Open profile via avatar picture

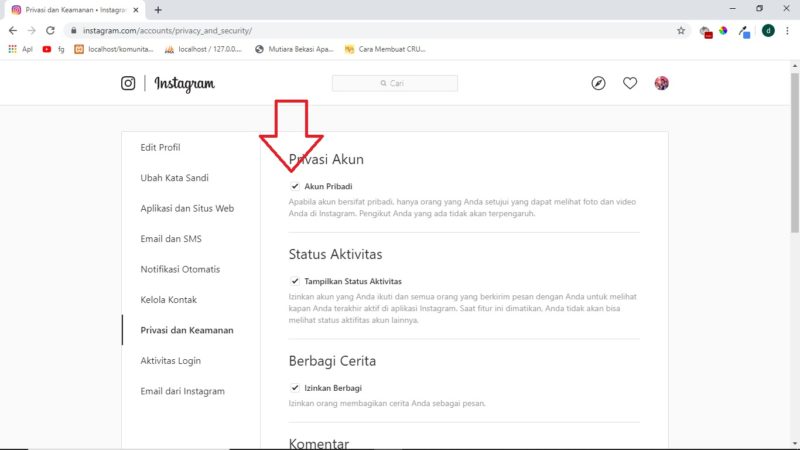662,83
